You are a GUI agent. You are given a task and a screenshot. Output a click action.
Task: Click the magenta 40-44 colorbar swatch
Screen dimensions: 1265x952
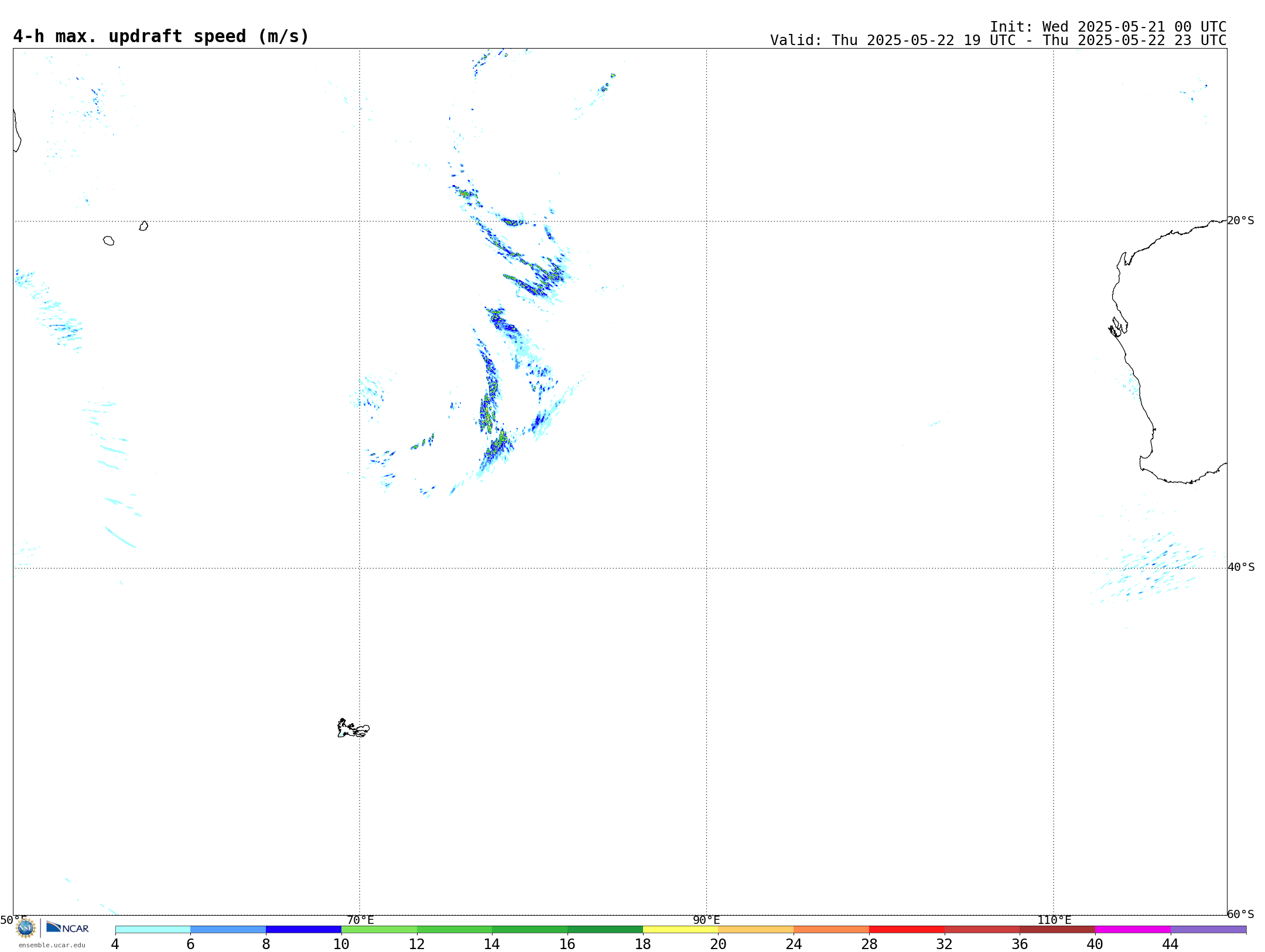click(1133, 930)
